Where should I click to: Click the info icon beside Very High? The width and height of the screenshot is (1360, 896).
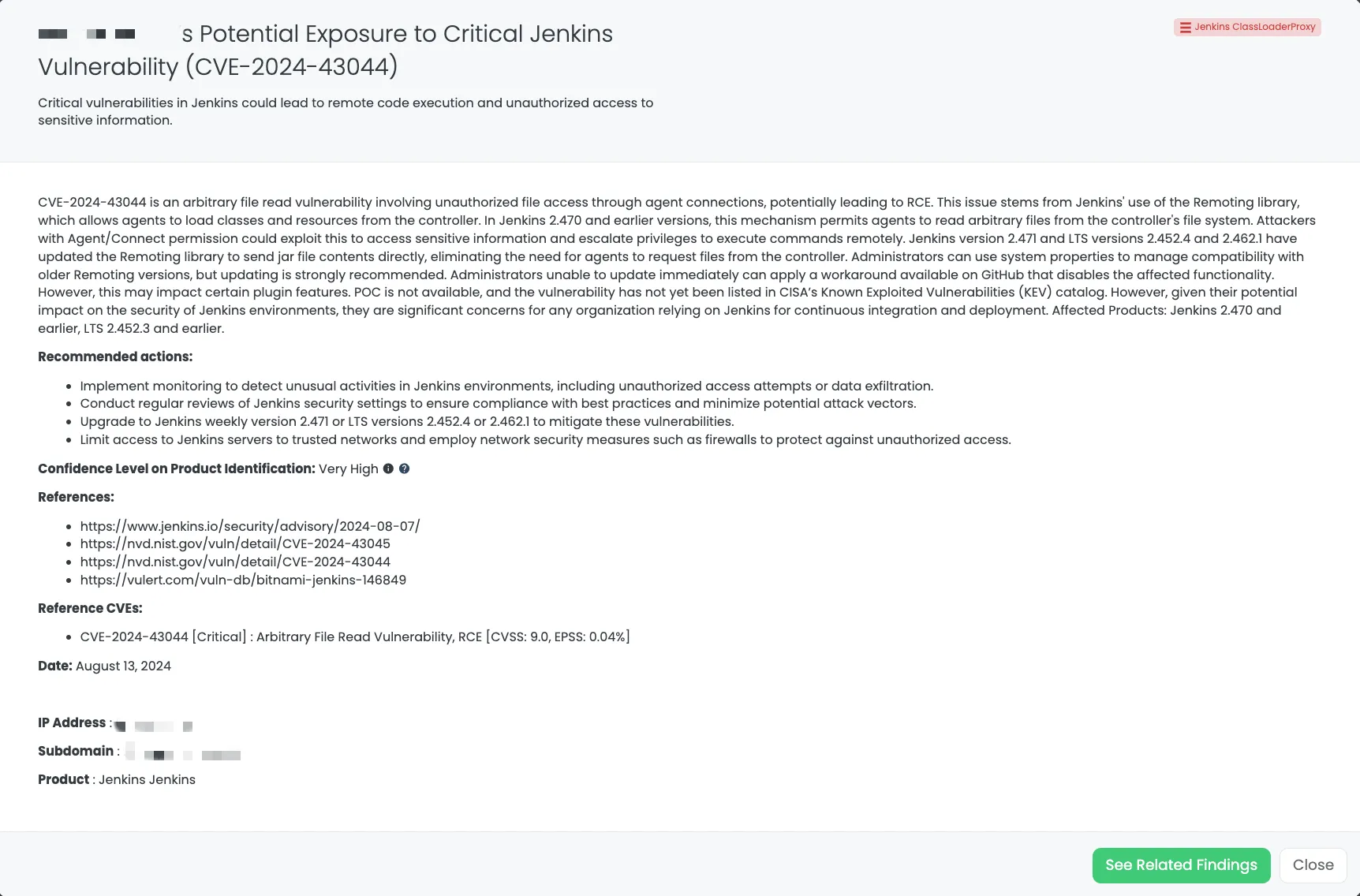pyautogui.click(x=388, y=469)
